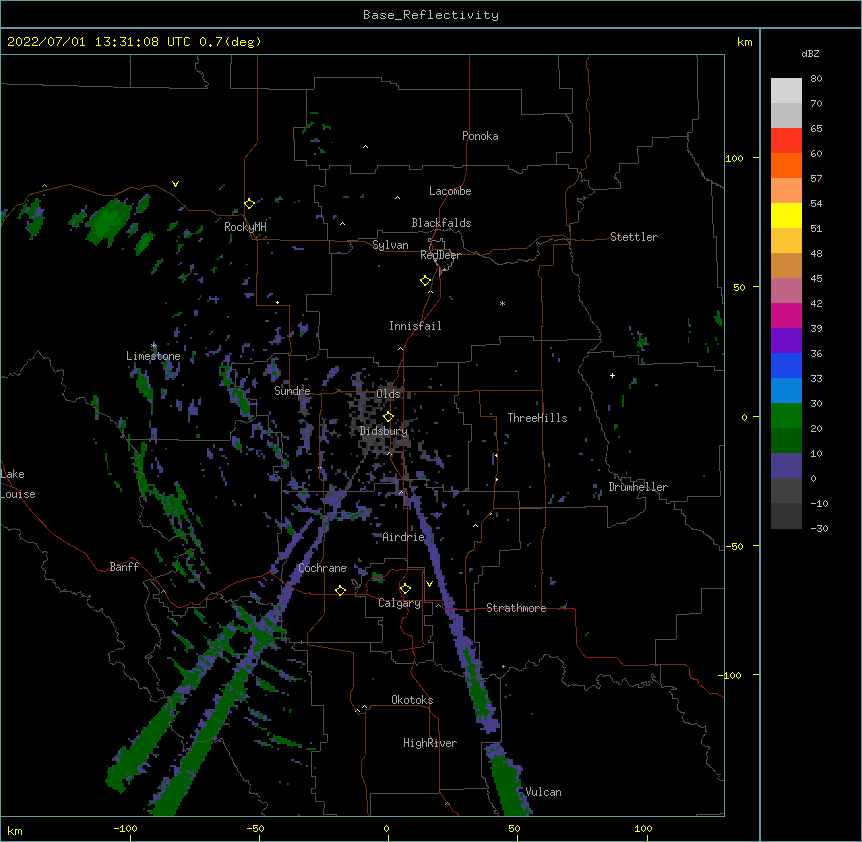Select the 80 dBZ legend color

(x=786, y=91)
